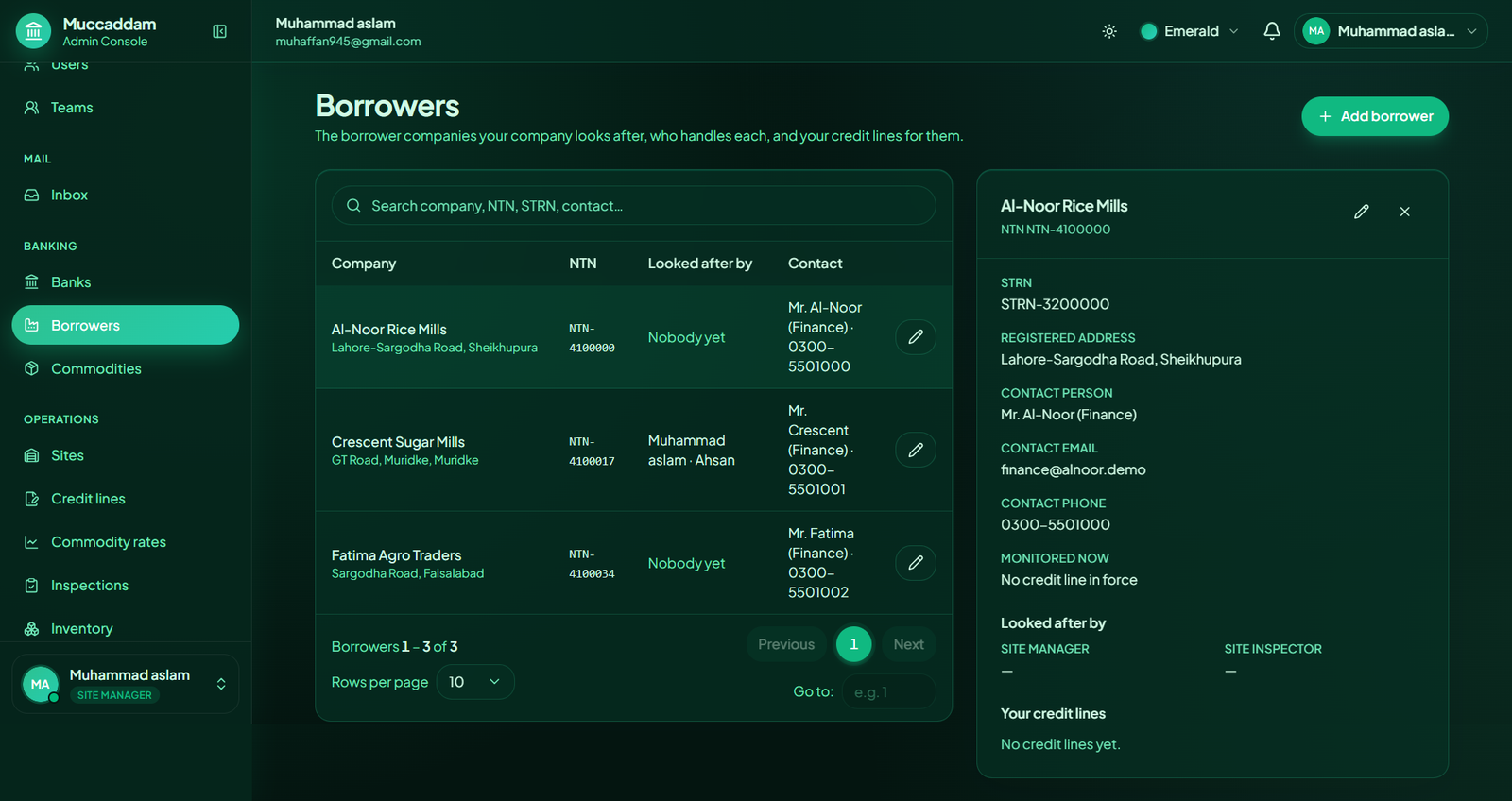Open the Banks section
The height and width of the screenshot is (801, 1512).
[126, 282]
